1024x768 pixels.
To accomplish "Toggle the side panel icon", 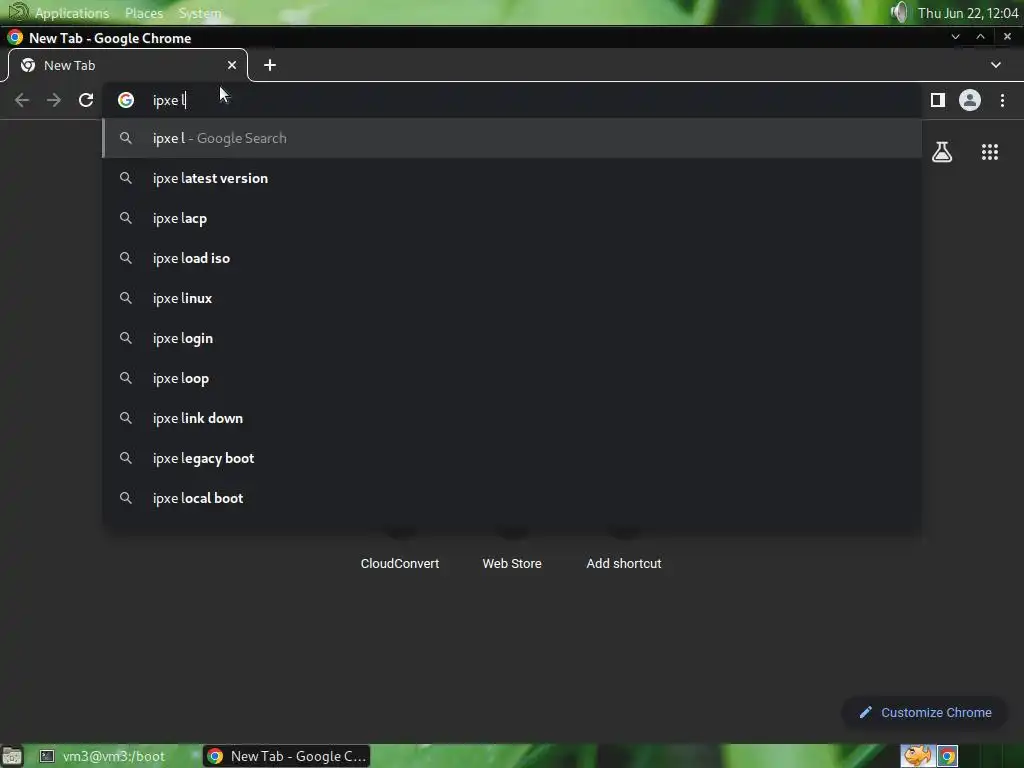I will pos(938,100).
